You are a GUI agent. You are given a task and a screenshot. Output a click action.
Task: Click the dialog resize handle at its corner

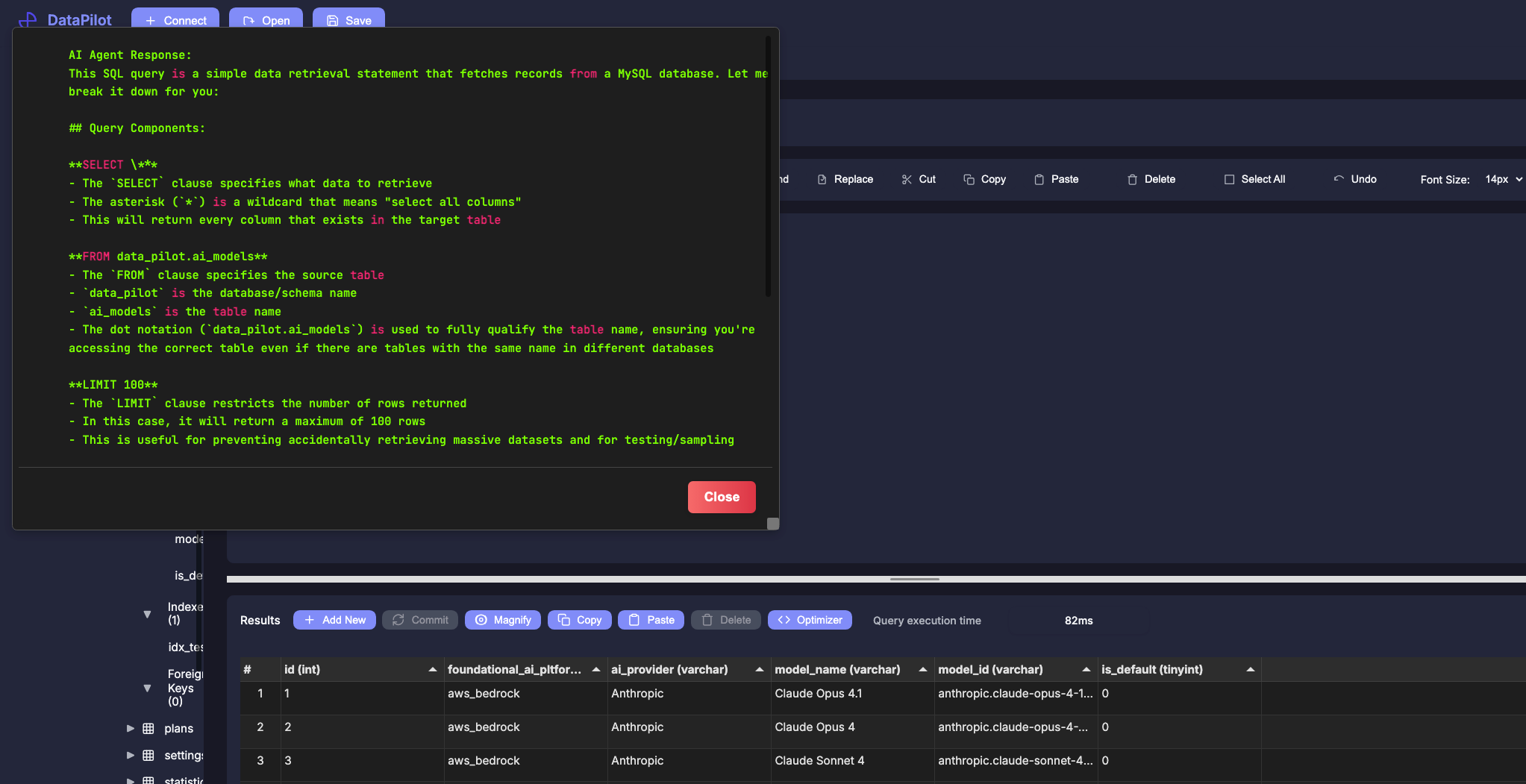click(773, 524)
